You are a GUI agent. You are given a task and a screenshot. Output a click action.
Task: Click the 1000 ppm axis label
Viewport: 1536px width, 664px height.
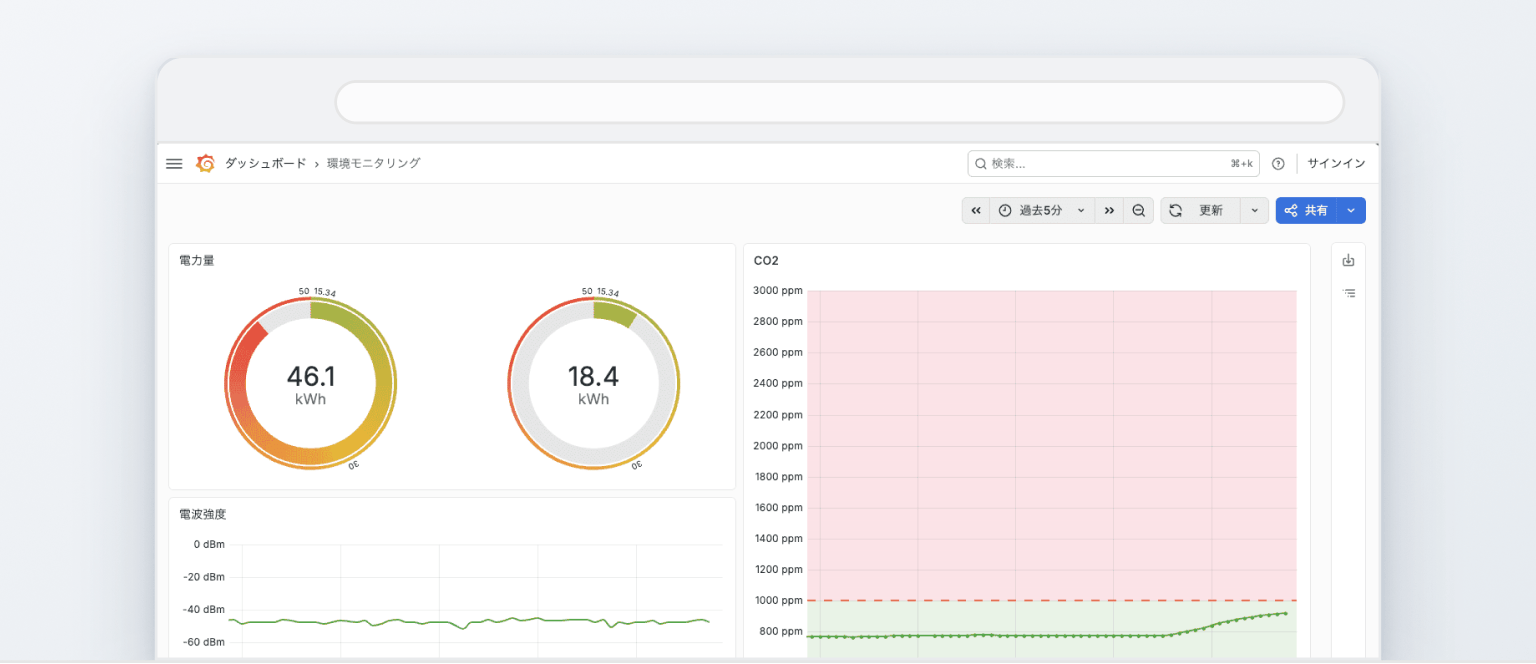[x=778, y=600]
